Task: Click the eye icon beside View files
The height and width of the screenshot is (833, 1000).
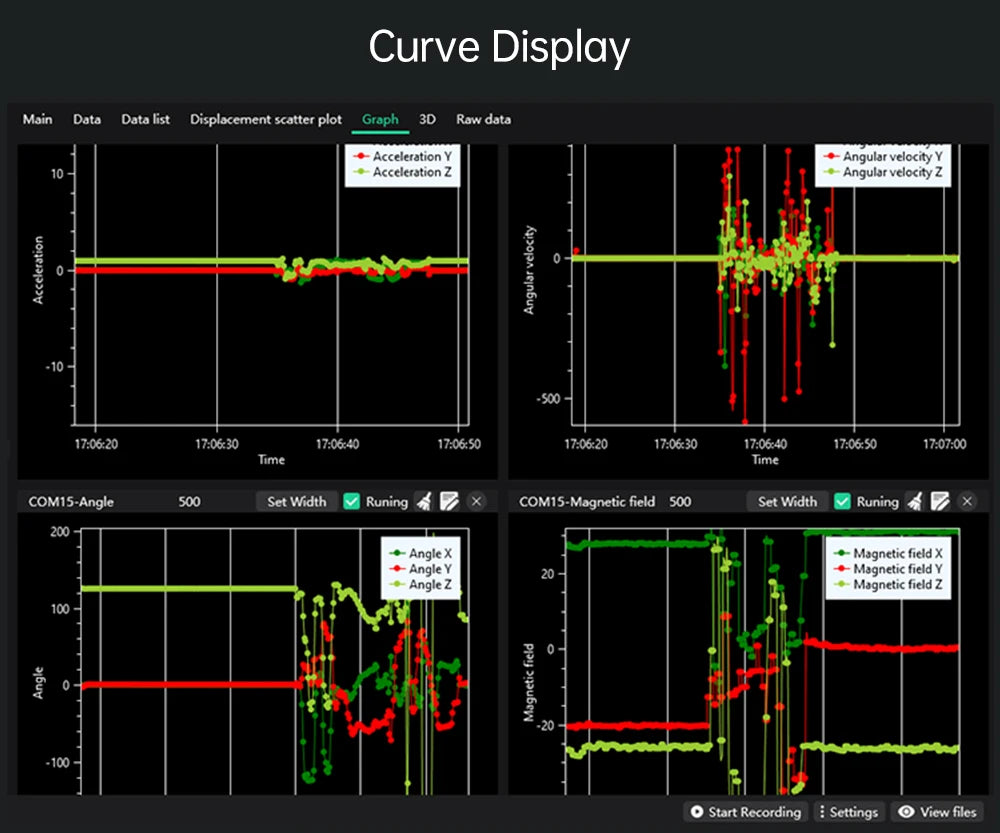Action: 906,811
